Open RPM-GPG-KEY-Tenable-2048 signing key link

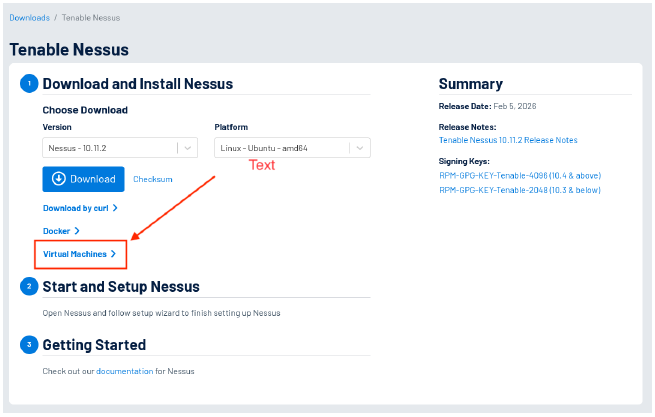(x=520, y=190)
